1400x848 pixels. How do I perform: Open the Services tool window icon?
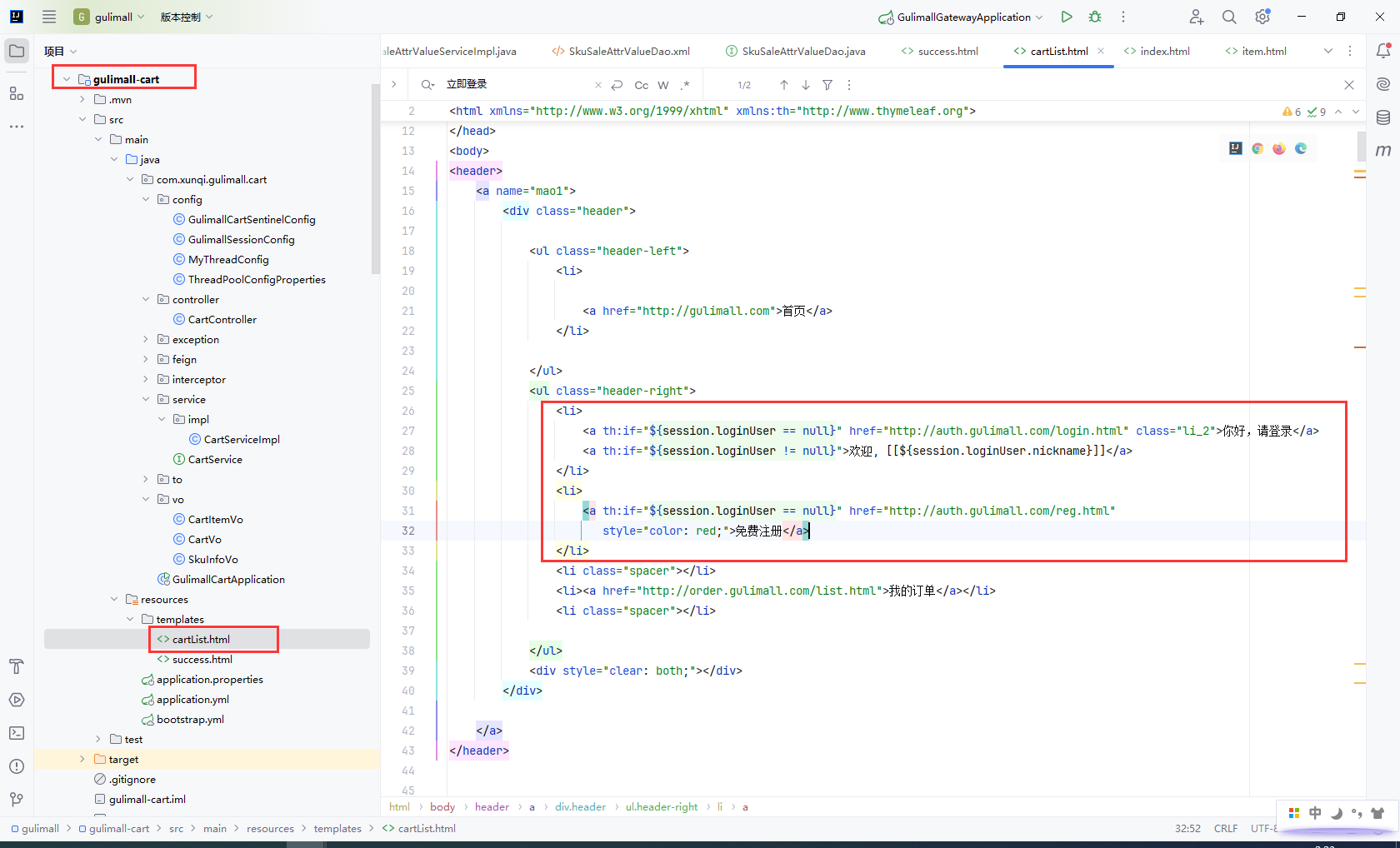17,700
